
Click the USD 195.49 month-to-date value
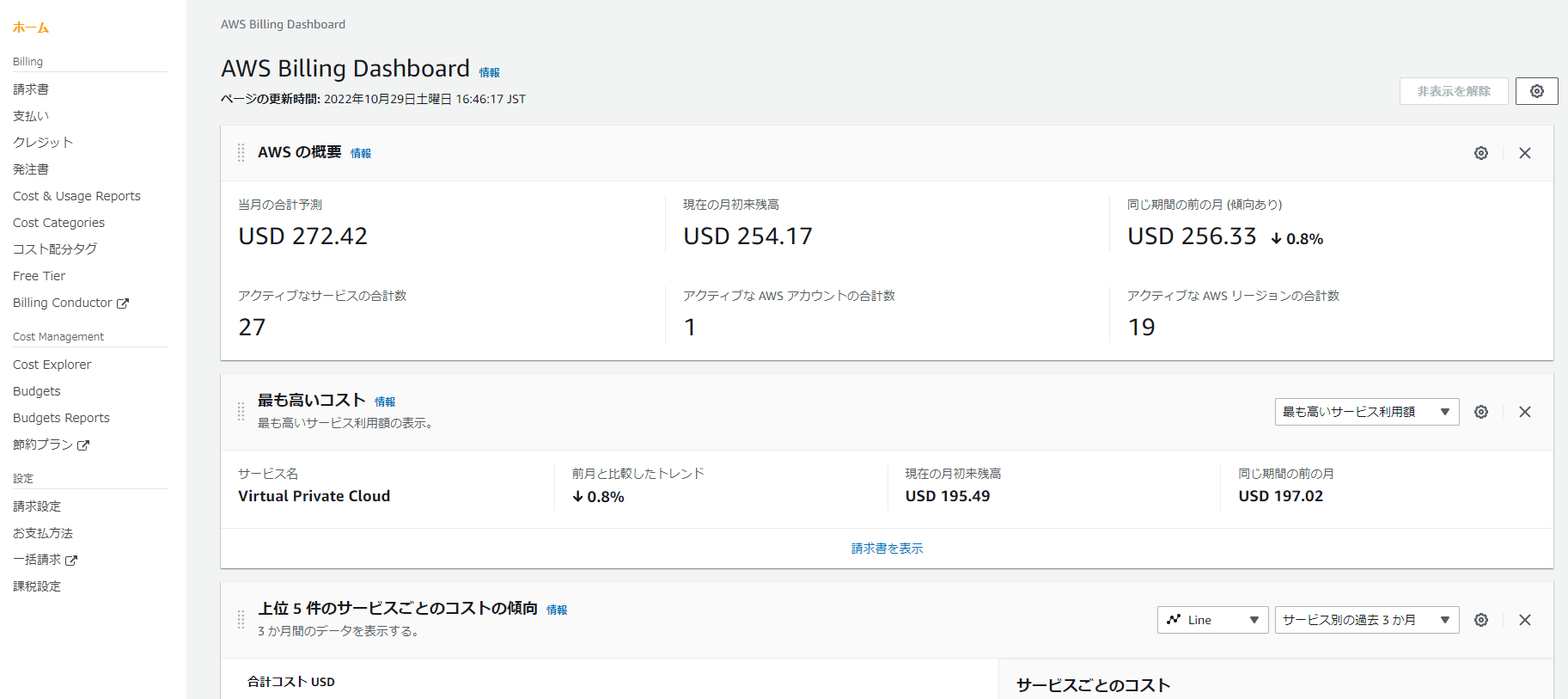pos(947,496)
